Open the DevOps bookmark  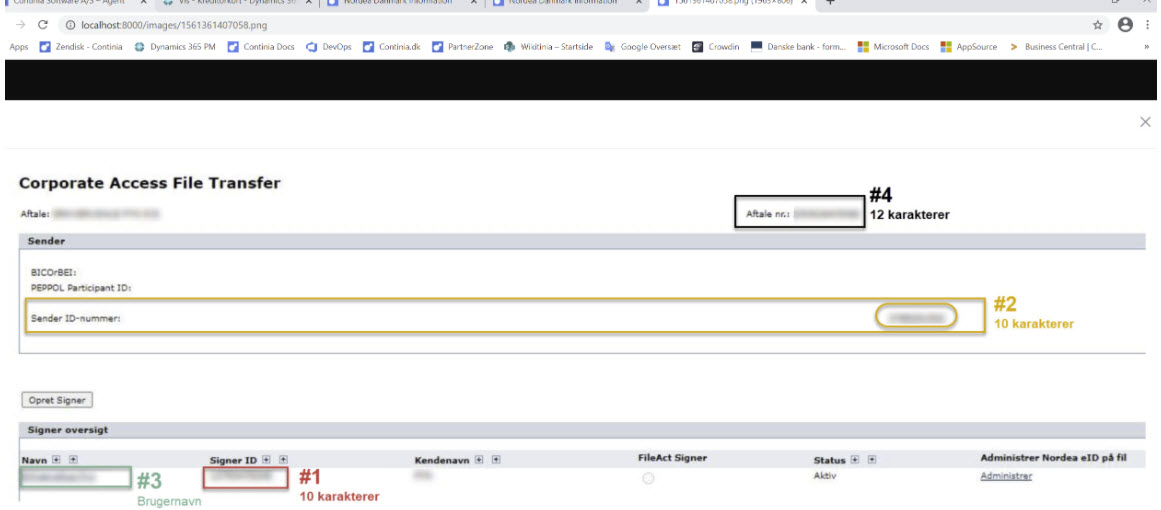pyautogui.click(x=329, y=47)
